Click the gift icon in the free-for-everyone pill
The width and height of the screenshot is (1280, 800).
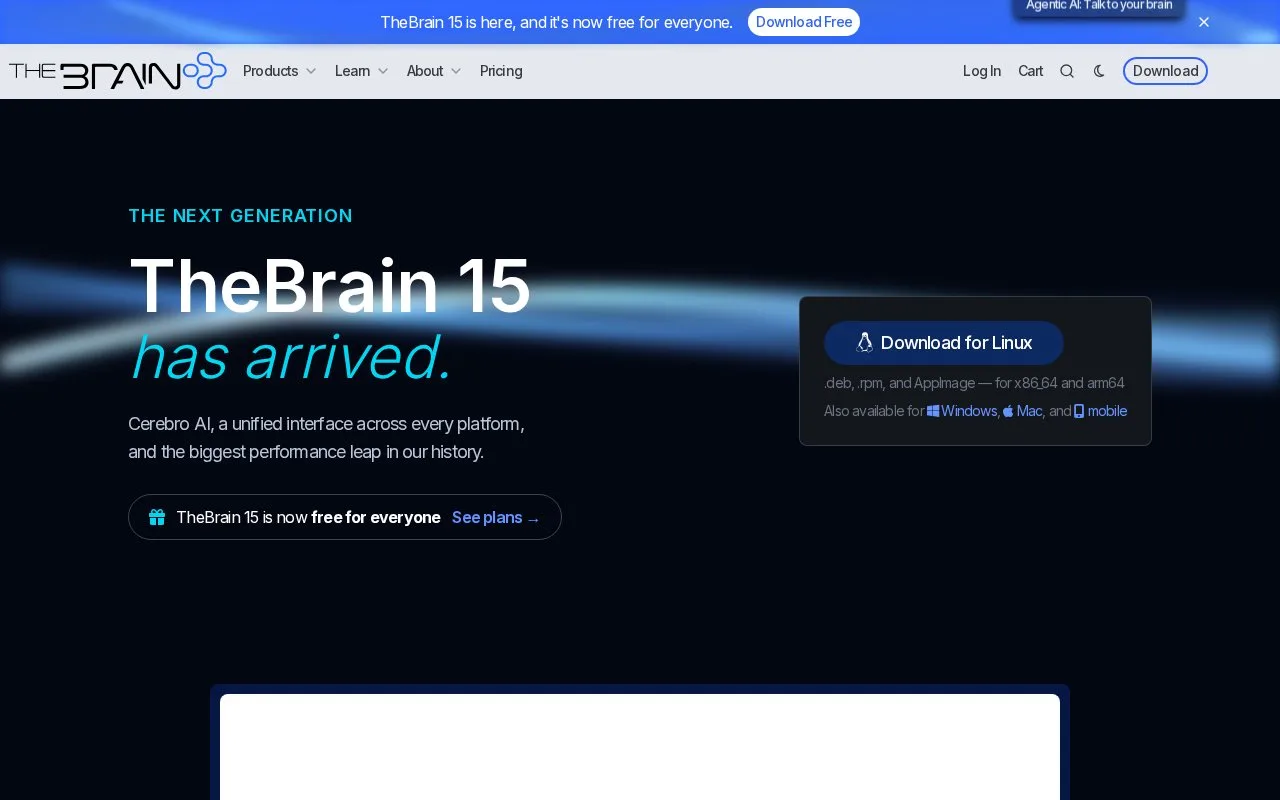click(157, 517)
